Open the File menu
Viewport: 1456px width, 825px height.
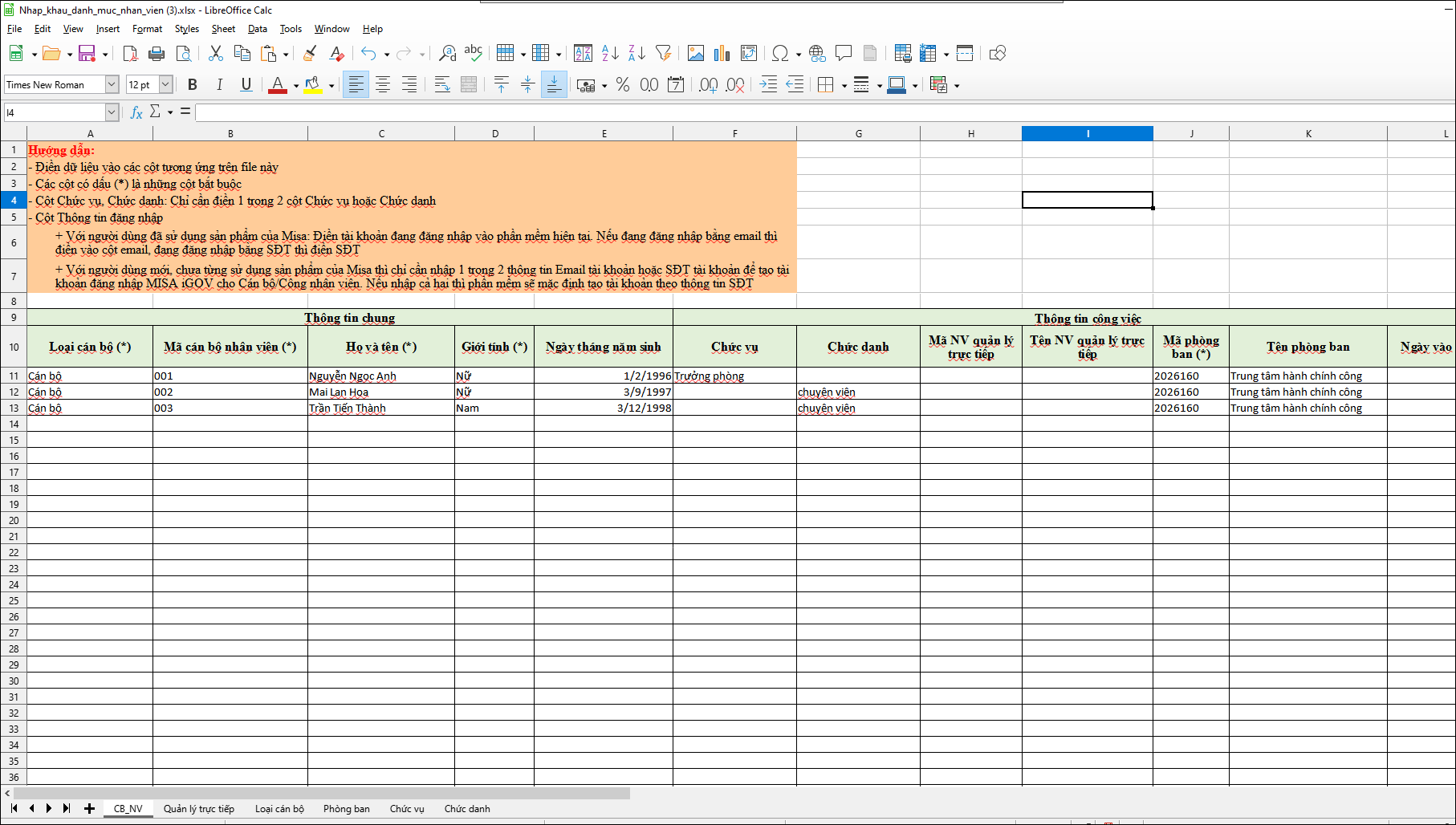(14, 29)
